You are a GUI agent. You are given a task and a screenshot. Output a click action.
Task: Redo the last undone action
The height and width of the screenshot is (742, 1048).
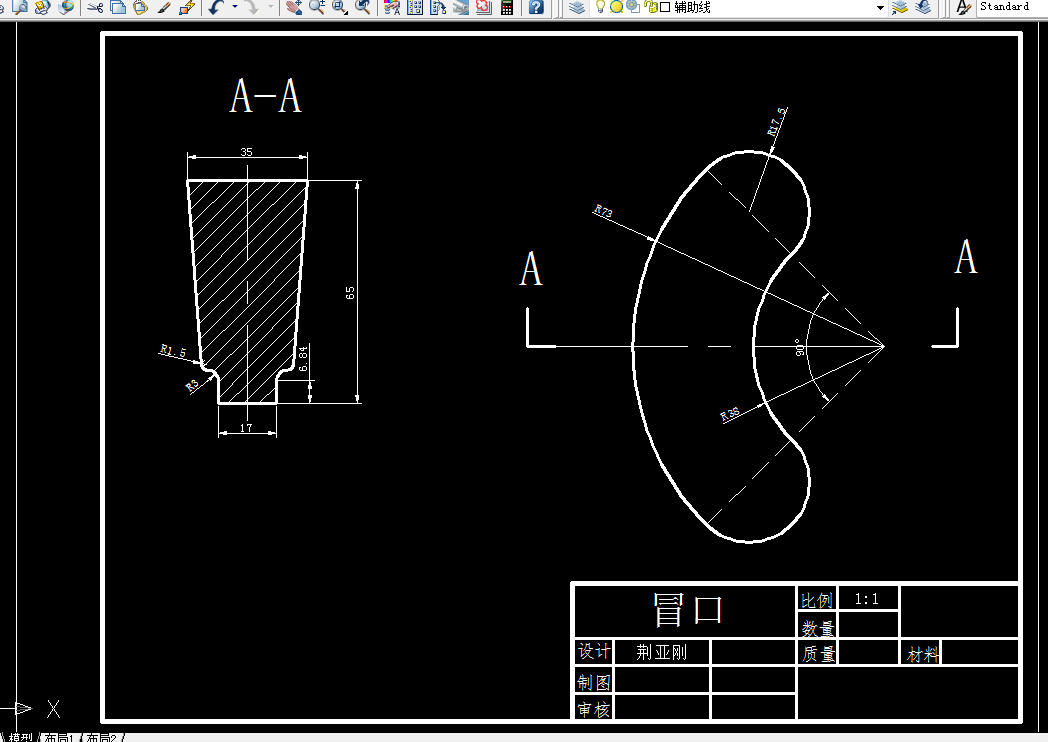pos(252,7)
